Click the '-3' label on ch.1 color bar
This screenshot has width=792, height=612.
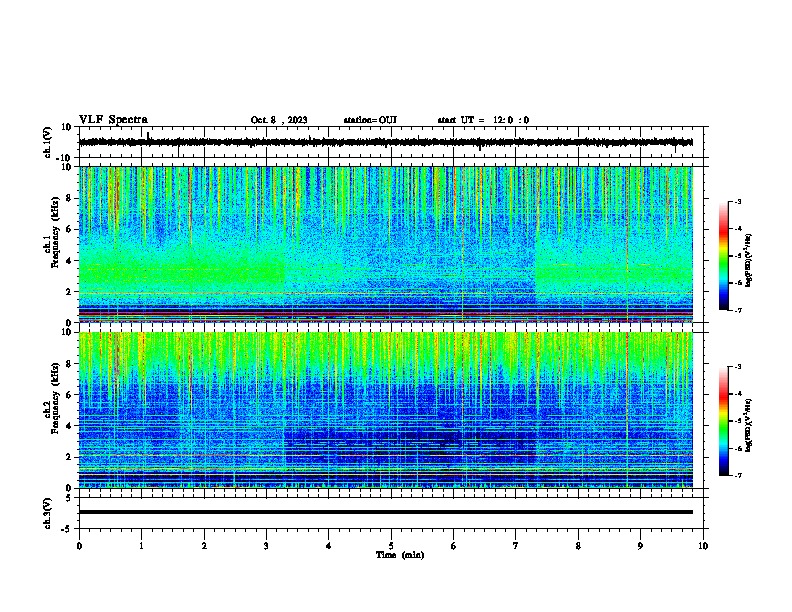[737, 202]
